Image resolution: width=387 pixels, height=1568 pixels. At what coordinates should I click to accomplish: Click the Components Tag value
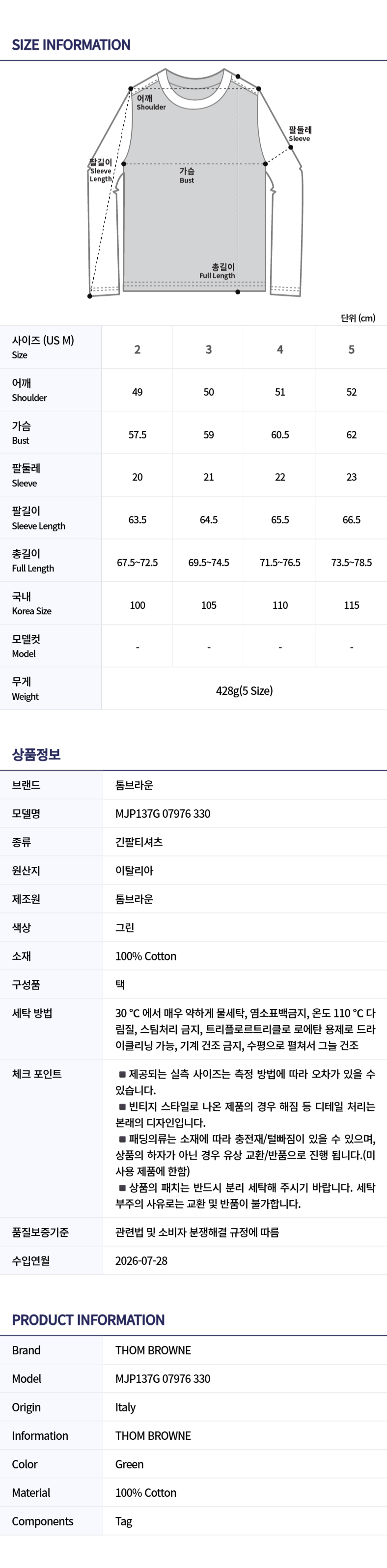coord(124,1521)
